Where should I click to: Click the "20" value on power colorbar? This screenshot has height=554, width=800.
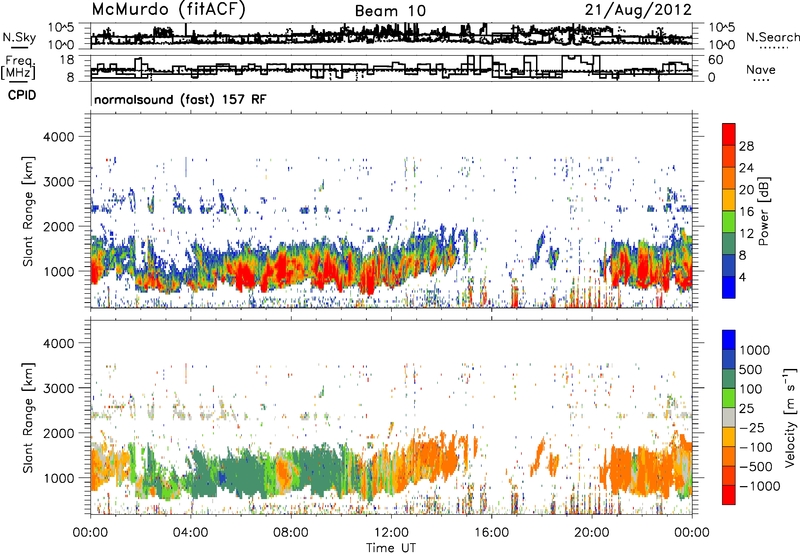click(x=746, y=190)
